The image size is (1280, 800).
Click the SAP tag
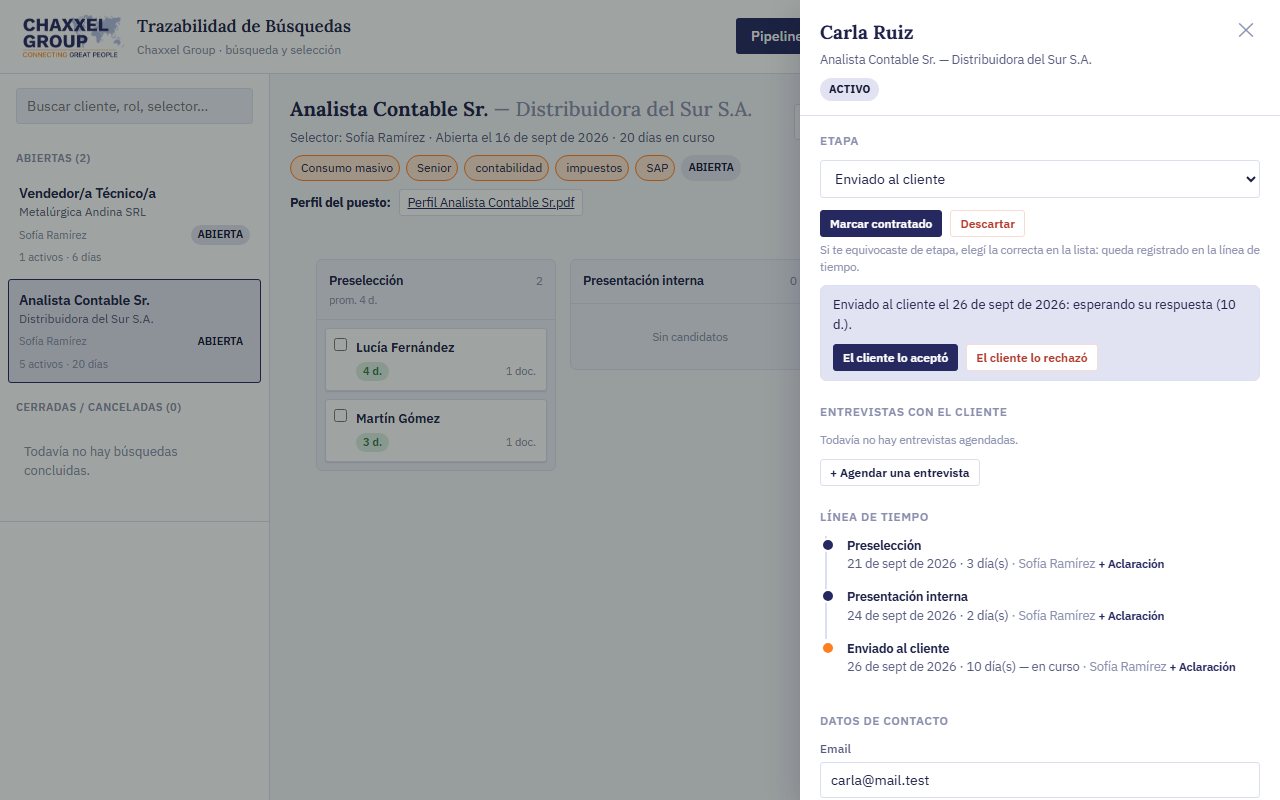657,168
